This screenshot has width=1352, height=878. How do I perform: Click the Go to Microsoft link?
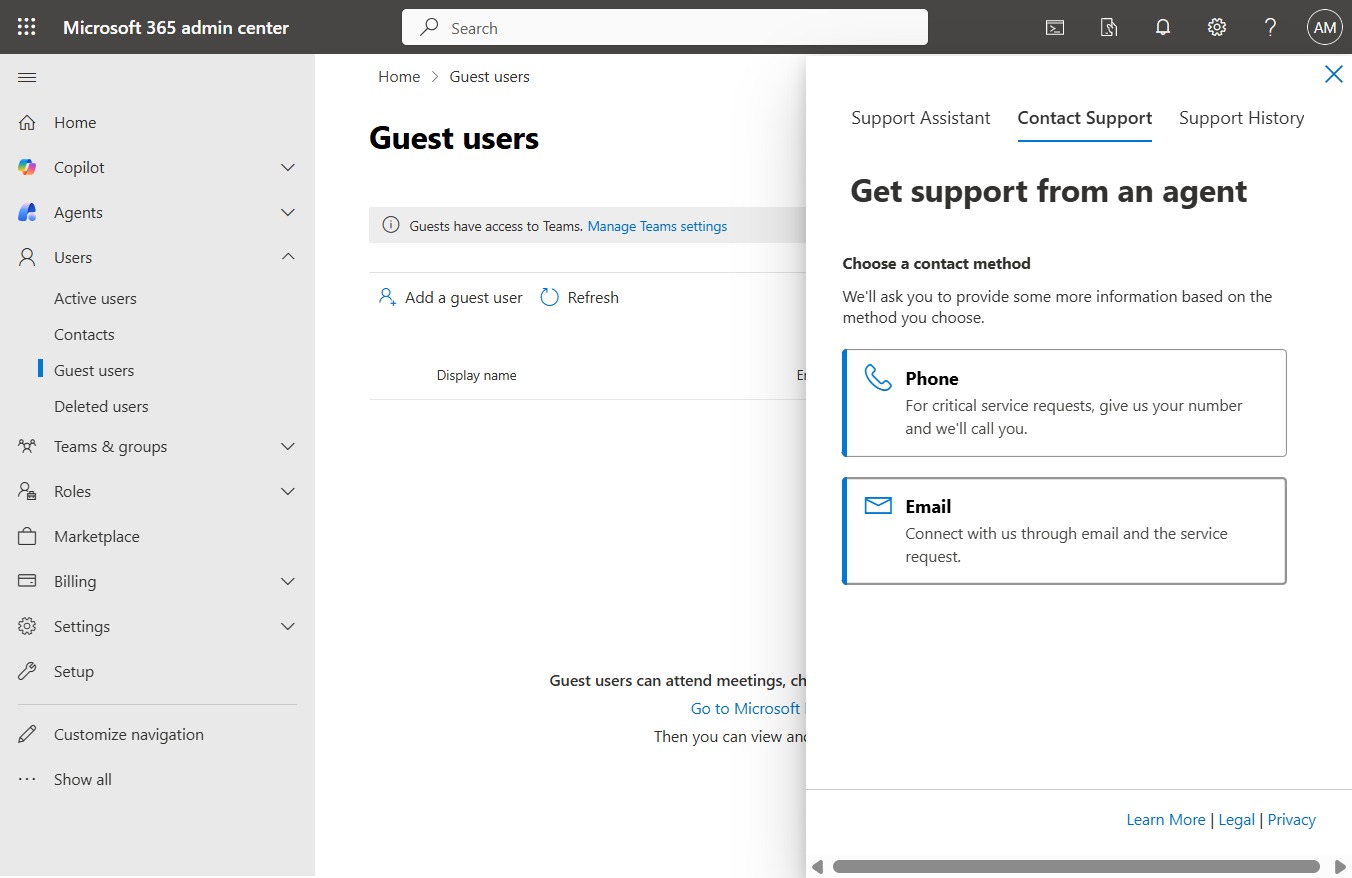coord(746,708)
